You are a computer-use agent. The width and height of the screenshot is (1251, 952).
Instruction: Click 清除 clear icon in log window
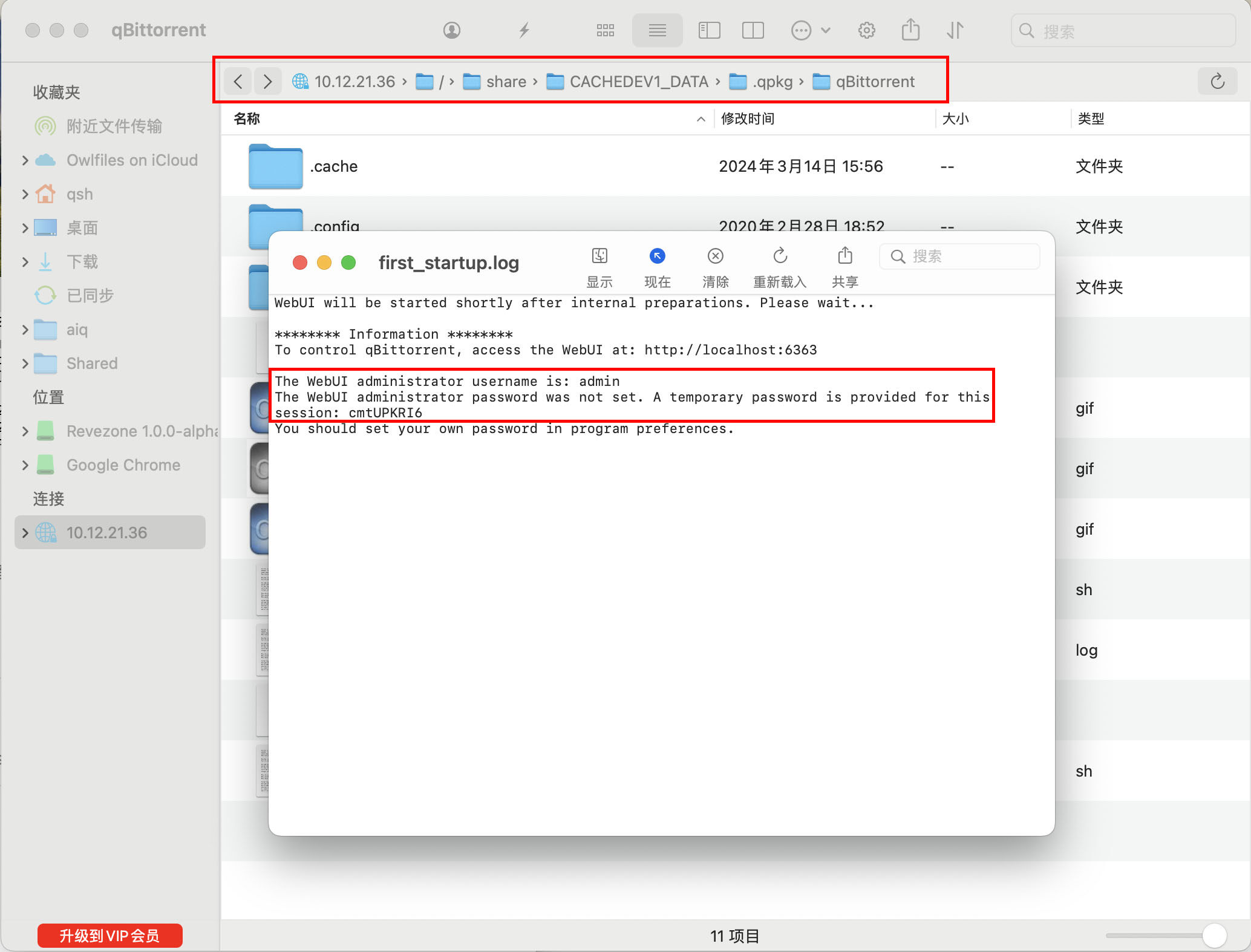pos(716,256)
